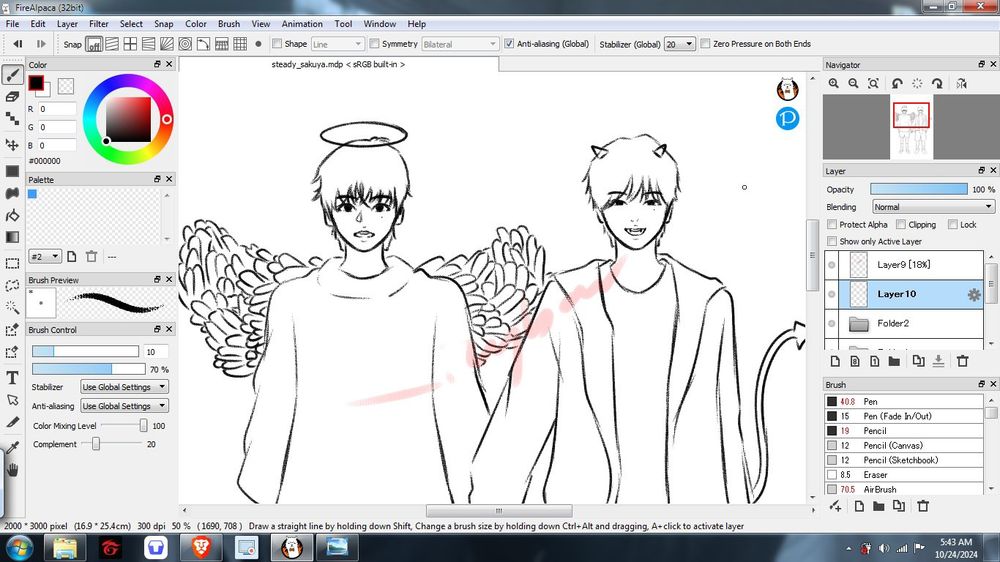Open Brush Control Anti-aliasing dropdown
1000x562 pixels.
click(x=124, y=406)
